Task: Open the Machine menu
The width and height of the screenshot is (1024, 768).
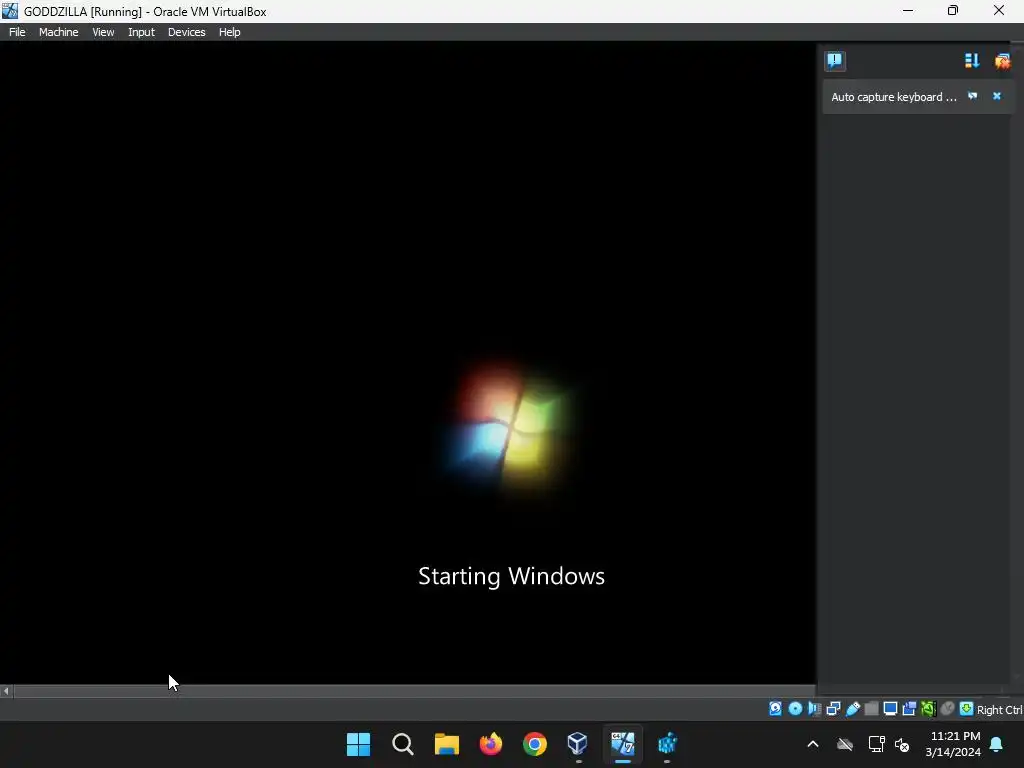Action: (58, 32)
